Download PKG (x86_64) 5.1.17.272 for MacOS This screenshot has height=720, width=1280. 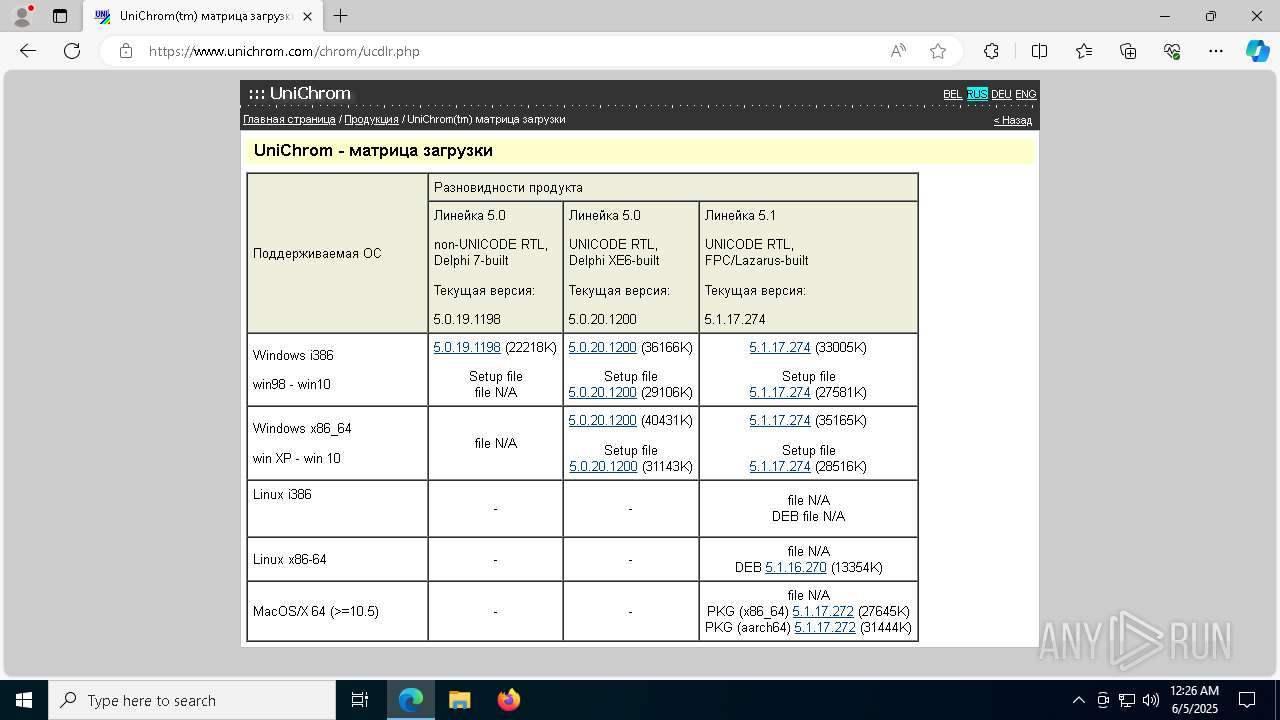pyautogui.click(x=823, y=611)
